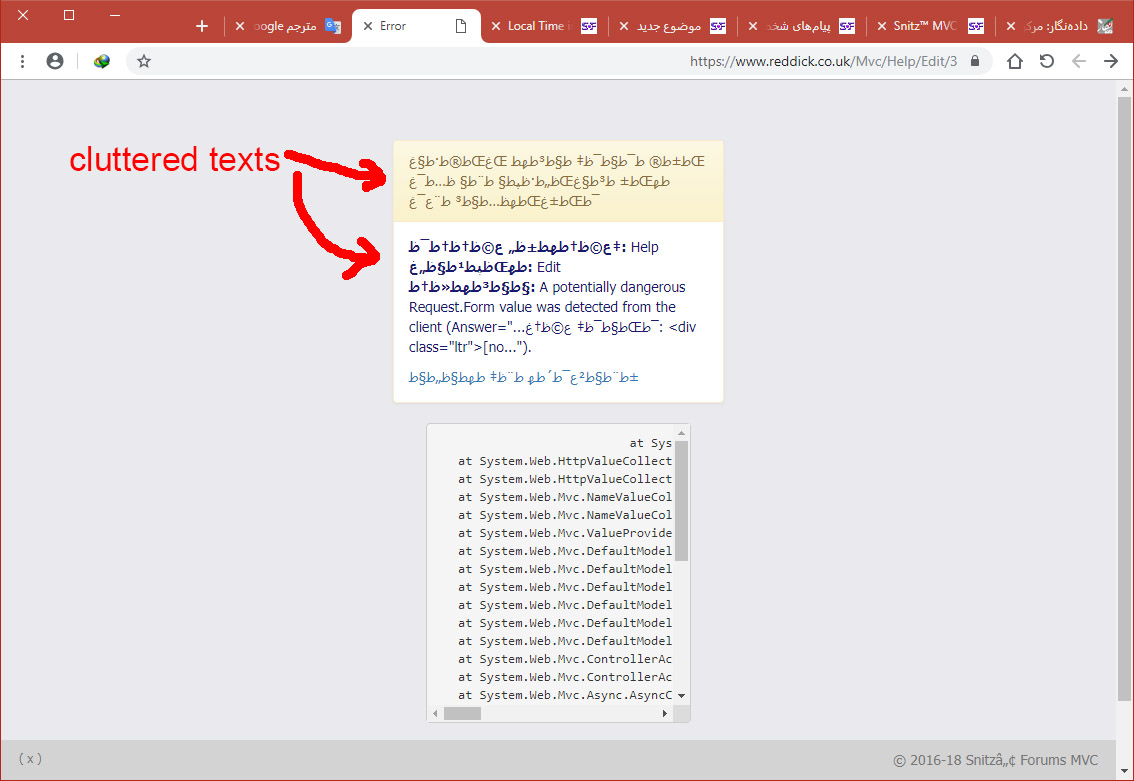Click the user profile avatar icon

click(55, 62)
